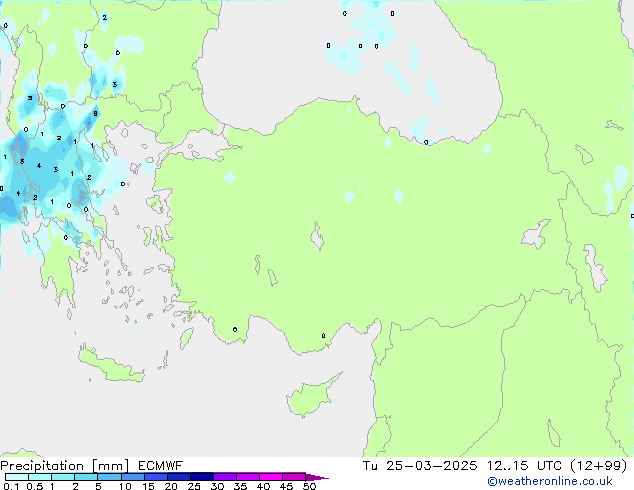Click the date 'Tu 25-03-2025' text
Viewport: 634px width, 490px height.
pos(420,466)
